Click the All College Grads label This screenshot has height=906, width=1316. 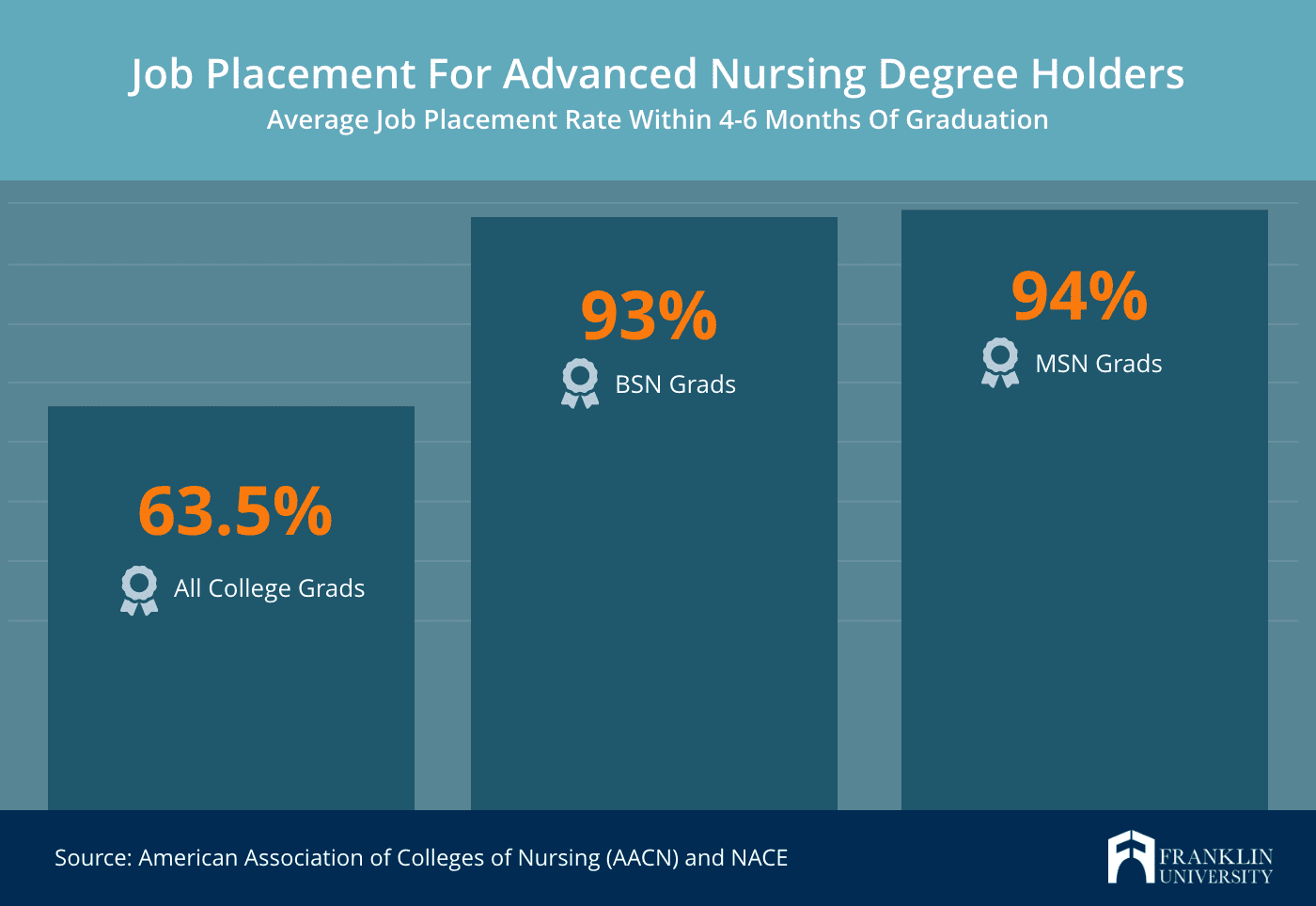click(269, 588)
